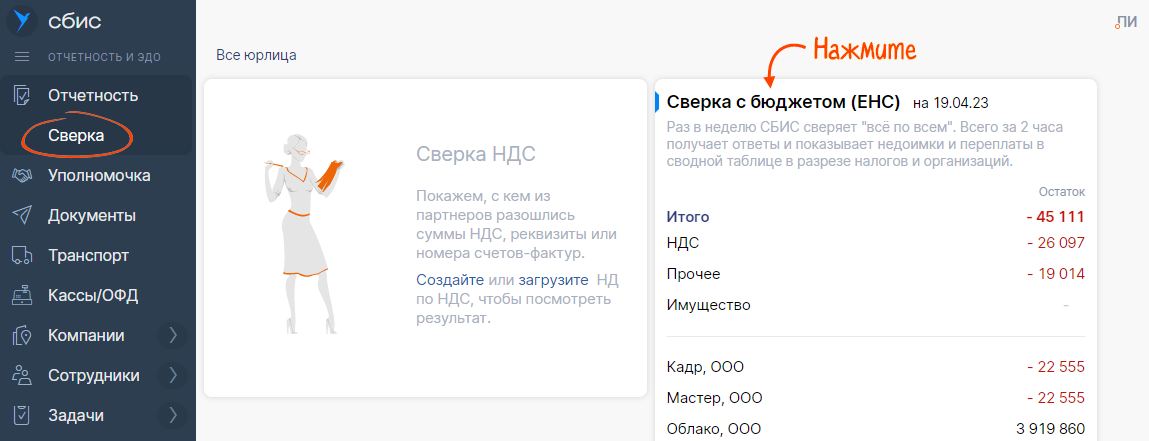Image resolution: width=1149 pixels, height=441 pixels.
Task: Click the Остаток column header
Action: coord(1062,192)
